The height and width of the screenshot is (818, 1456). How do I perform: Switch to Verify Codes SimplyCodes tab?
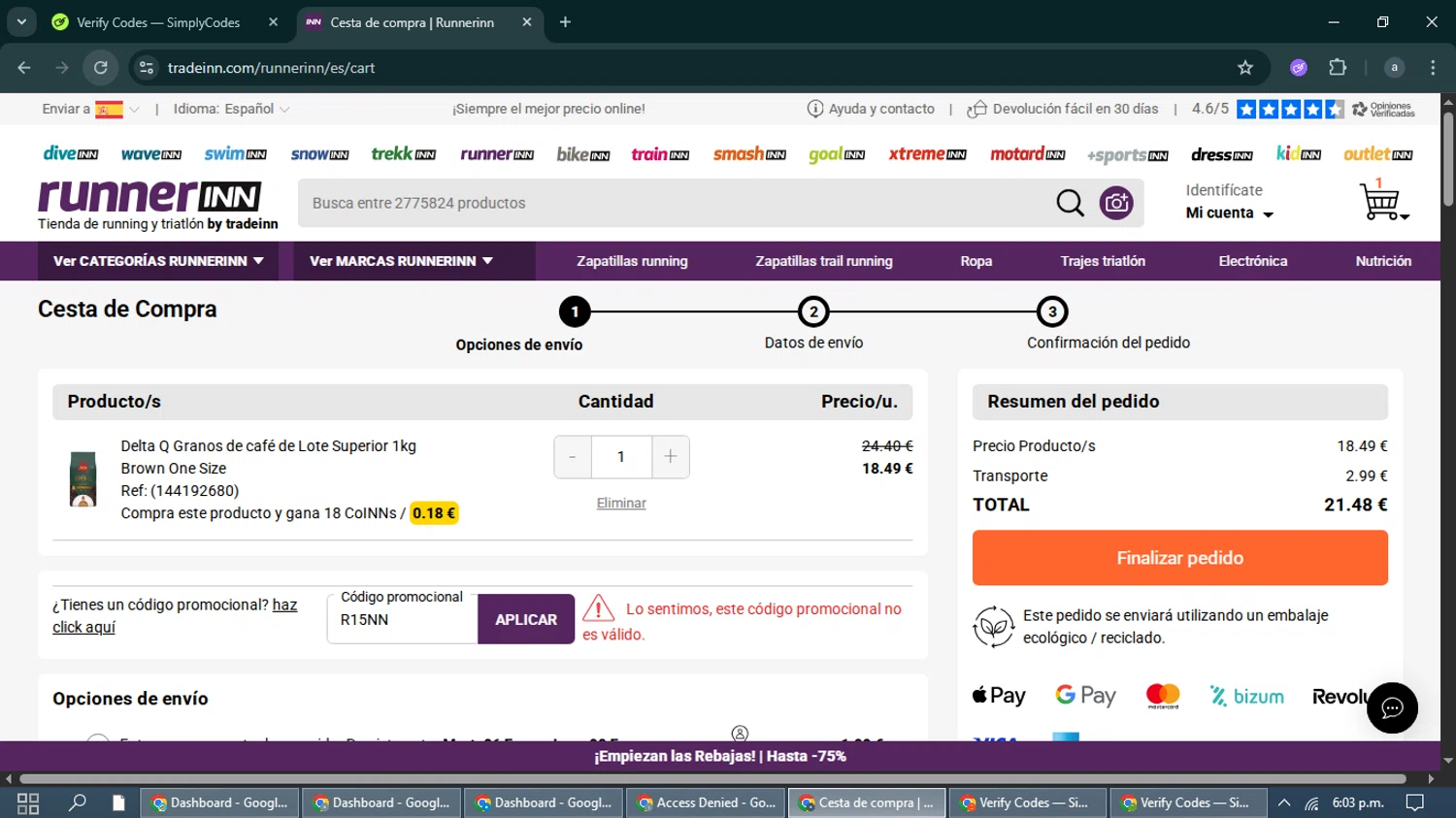pos(163,22)
